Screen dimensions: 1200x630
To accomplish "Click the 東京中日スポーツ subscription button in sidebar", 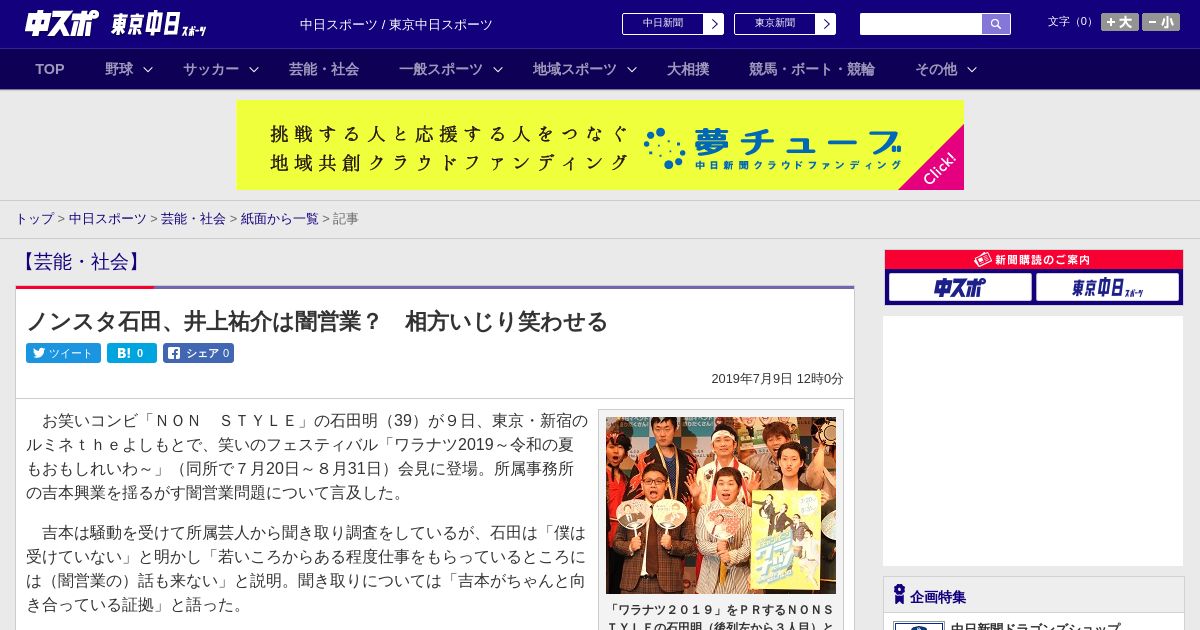I will tap(1108, 287).
